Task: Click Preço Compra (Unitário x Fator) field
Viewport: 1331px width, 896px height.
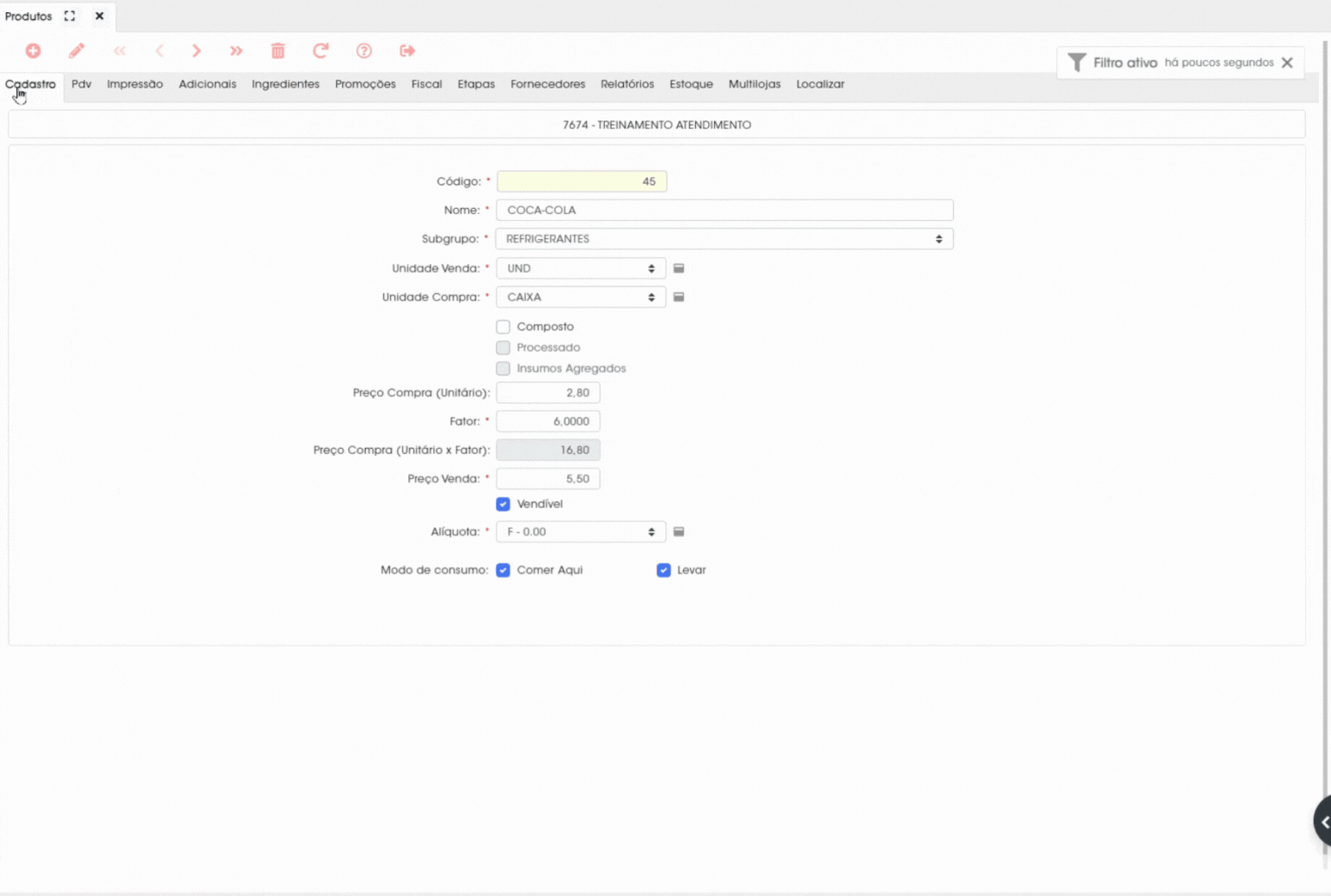Action: pos(548,451)
